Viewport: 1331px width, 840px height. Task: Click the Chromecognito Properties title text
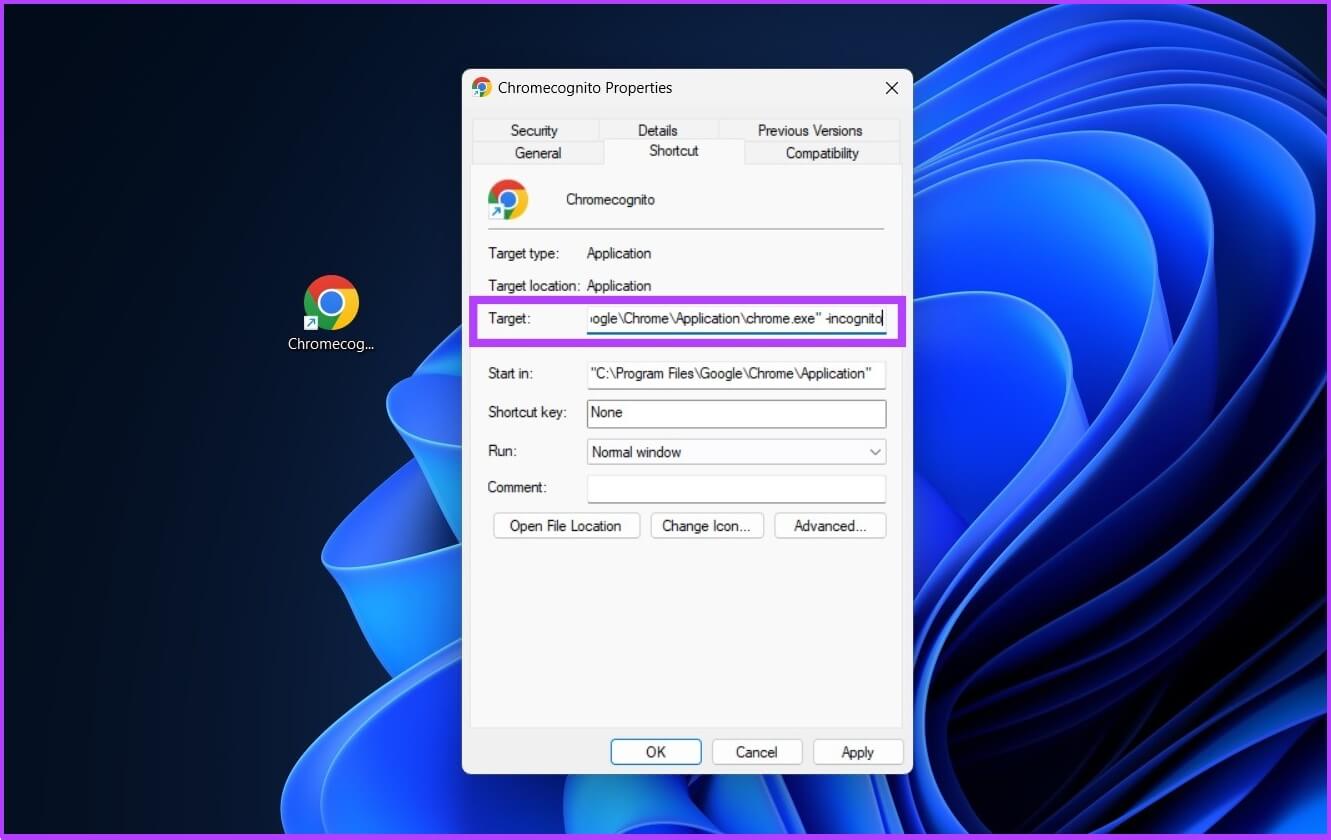(585, 88)
